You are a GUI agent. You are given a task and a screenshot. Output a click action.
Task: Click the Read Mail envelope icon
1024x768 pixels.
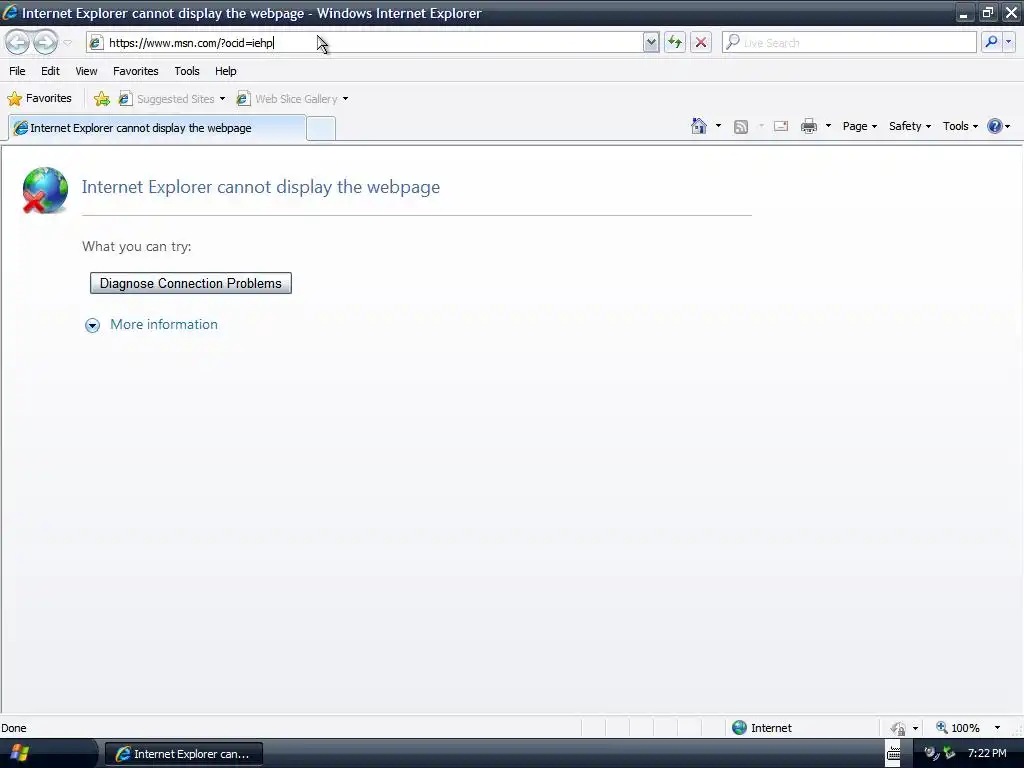[x=781, y=126]
